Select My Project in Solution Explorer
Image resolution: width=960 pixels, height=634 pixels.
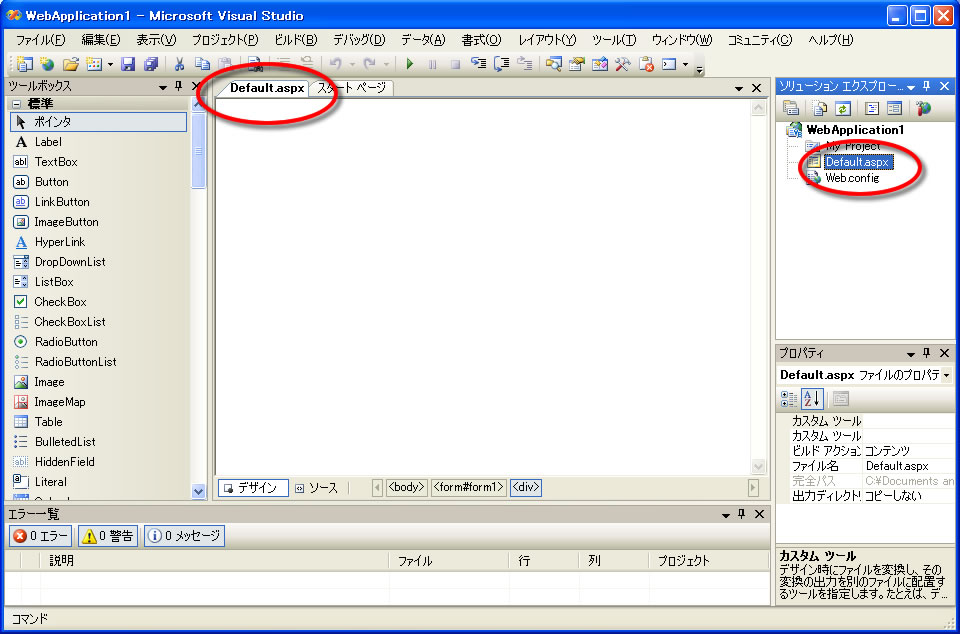[x=853, y=146]
